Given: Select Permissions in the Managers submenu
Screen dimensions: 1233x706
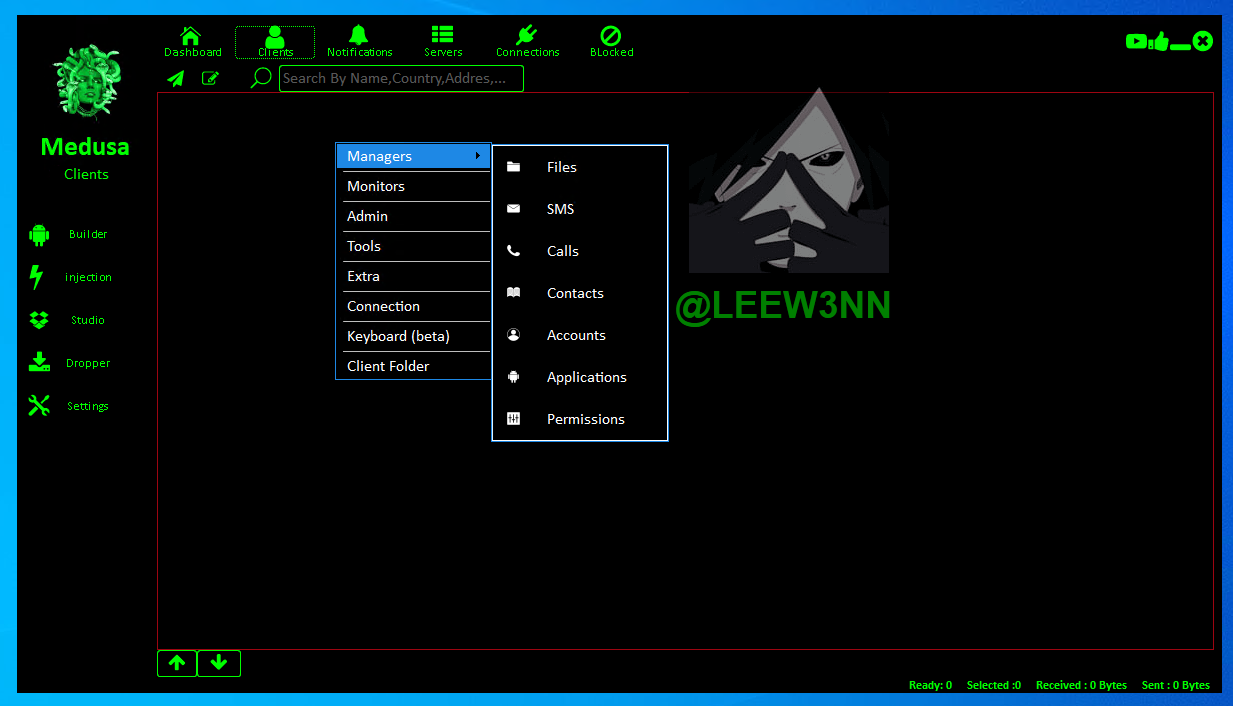Looking at the screenshot, I should tap(585, 419).
